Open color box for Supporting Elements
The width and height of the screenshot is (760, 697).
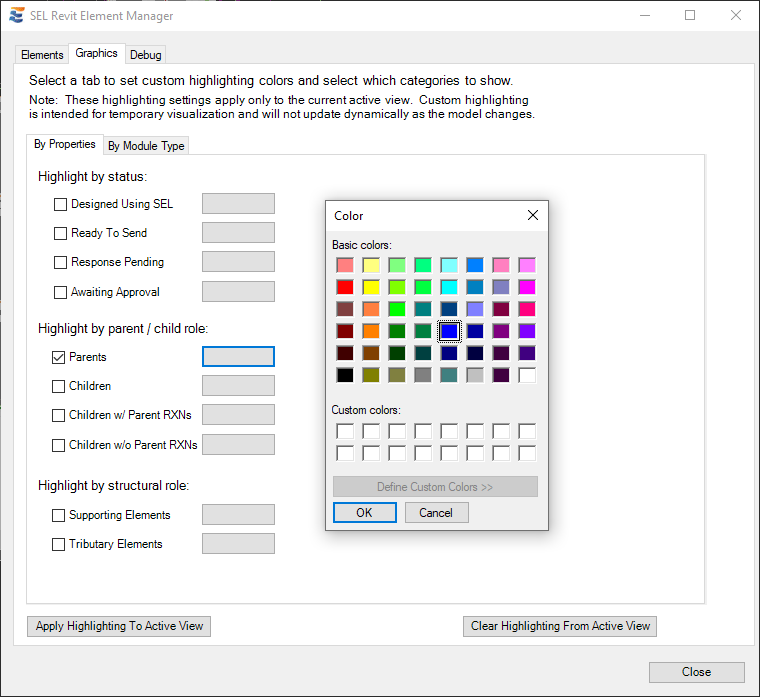pos(238,515)
